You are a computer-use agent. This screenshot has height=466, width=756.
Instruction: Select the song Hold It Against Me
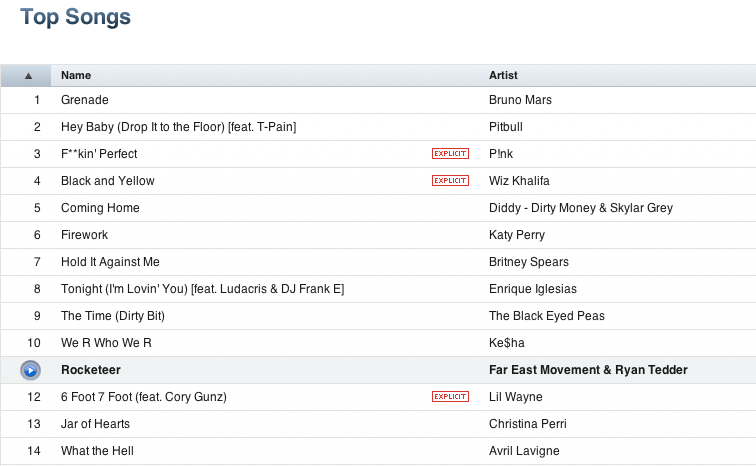[110, 262]
